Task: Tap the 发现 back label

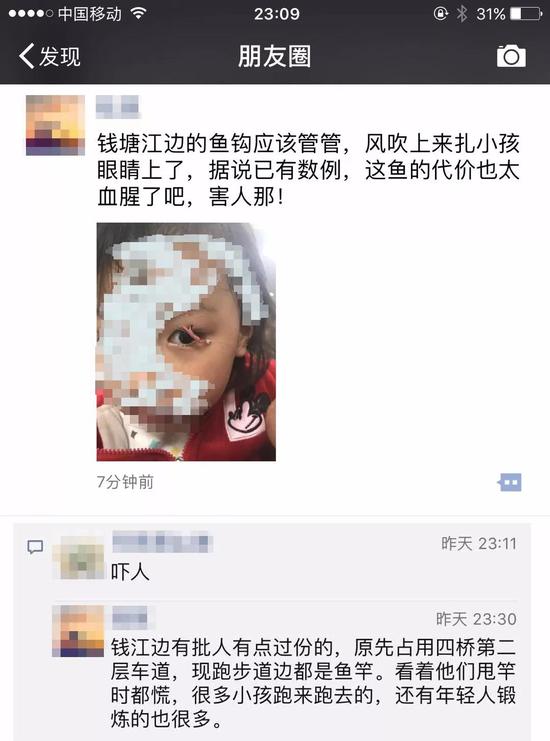Action: (60, 56)
